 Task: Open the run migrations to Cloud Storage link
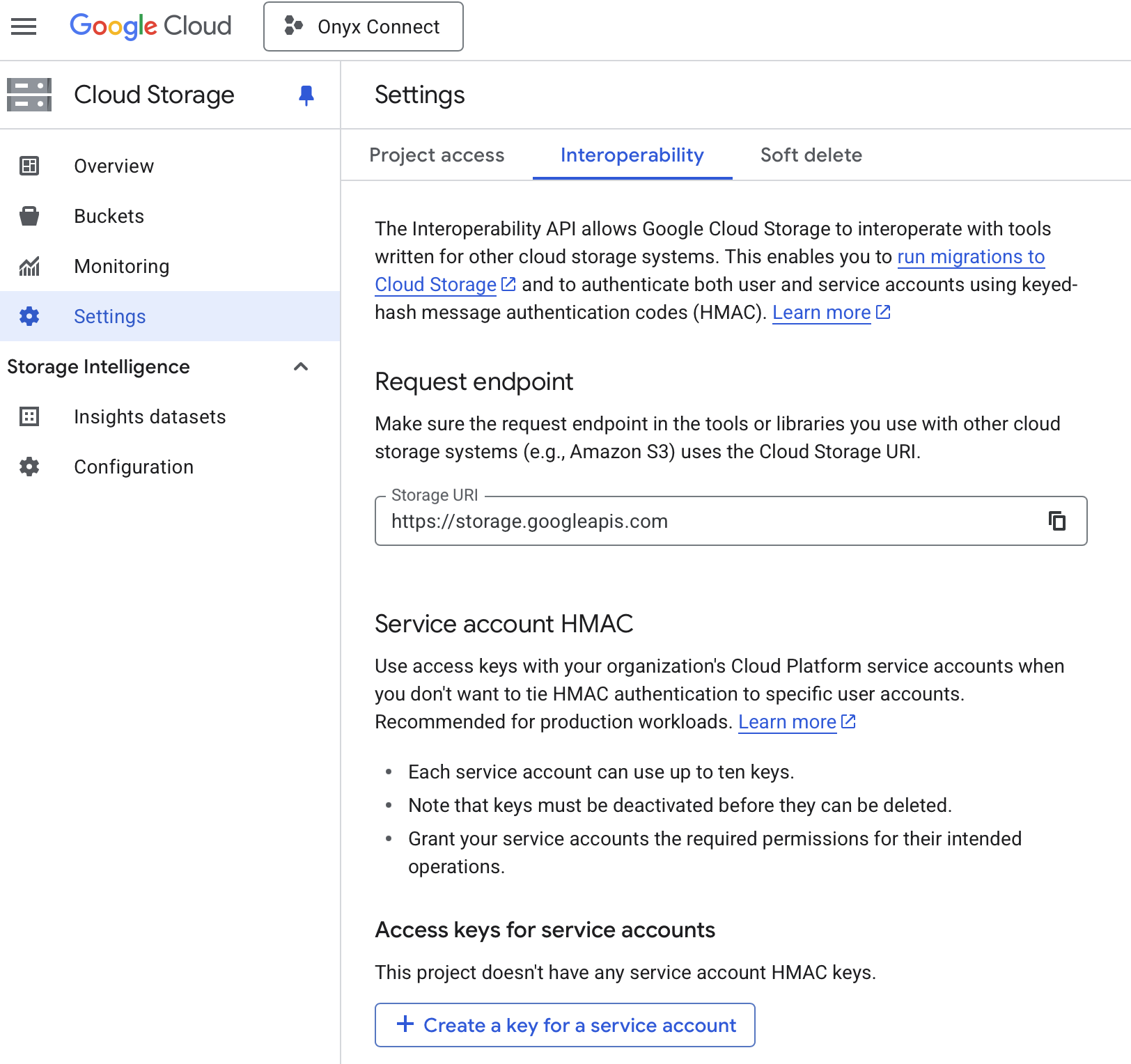click(970, 256)
